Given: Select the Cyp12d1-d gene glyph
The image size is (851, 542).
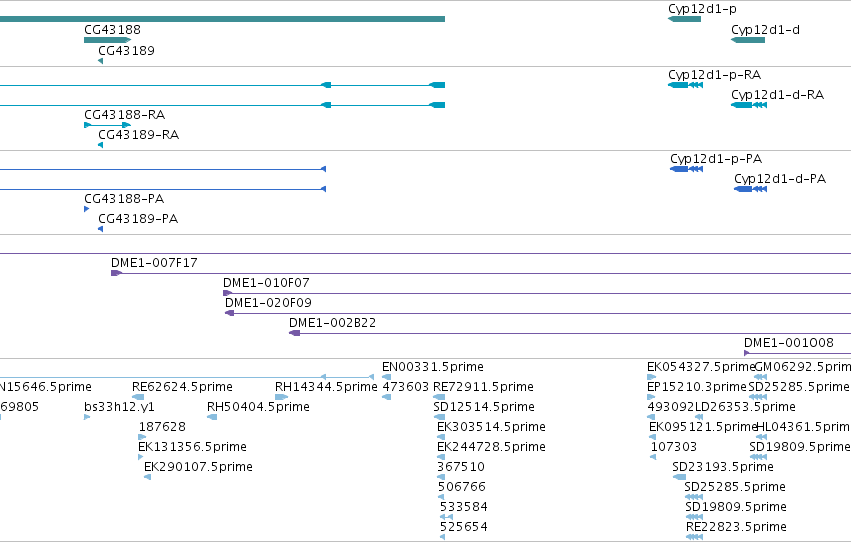Looking at the screenshot, I should point(748,40).
